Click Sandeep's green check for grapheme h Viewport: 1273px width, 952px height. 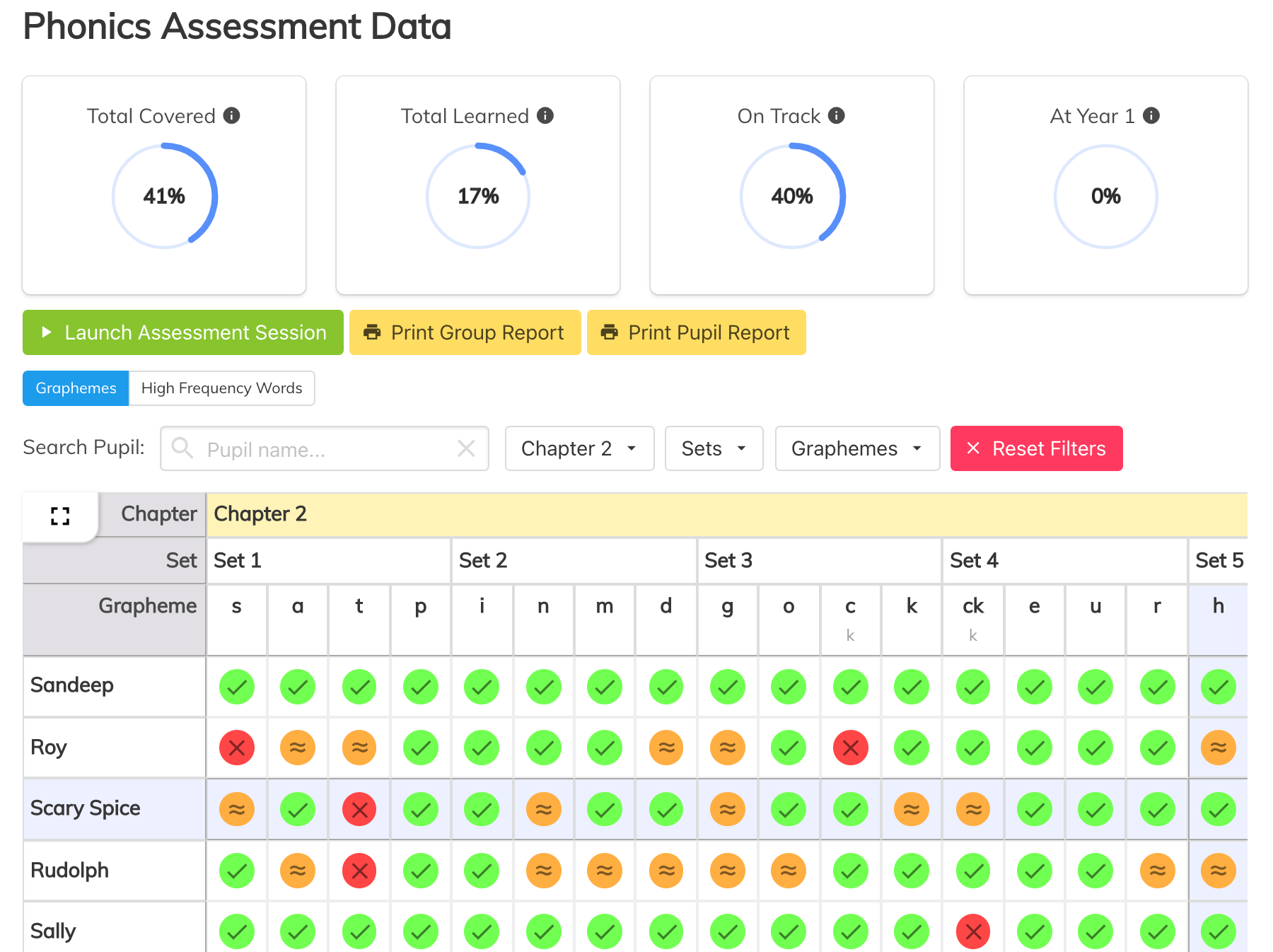1219,687
